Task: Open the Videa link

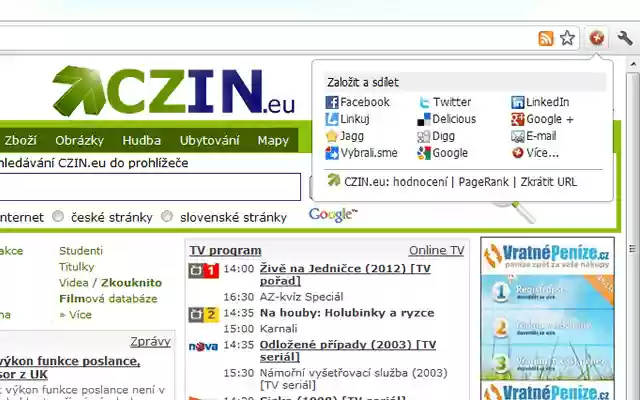Action: click(x=73, y=282)
